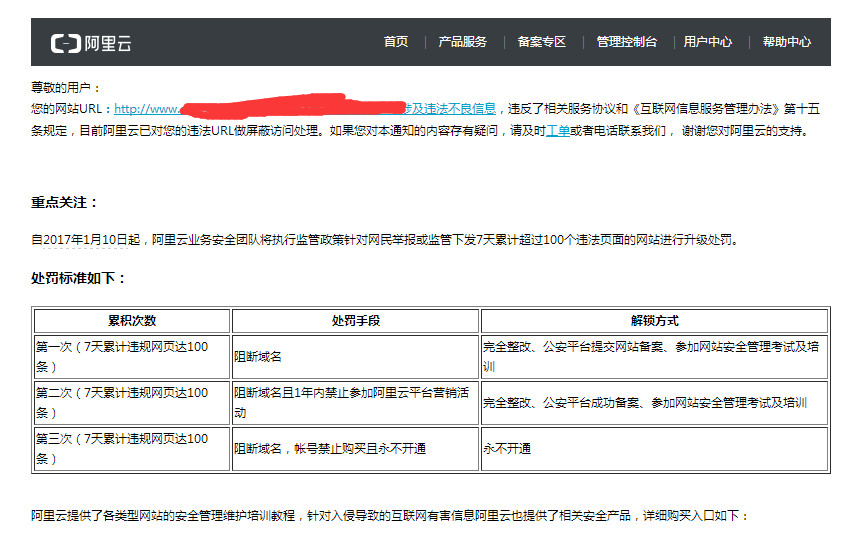Click the 处罚标准如下： heading
The height and width of the screenshot is (558, 853).
click(79, 278)
